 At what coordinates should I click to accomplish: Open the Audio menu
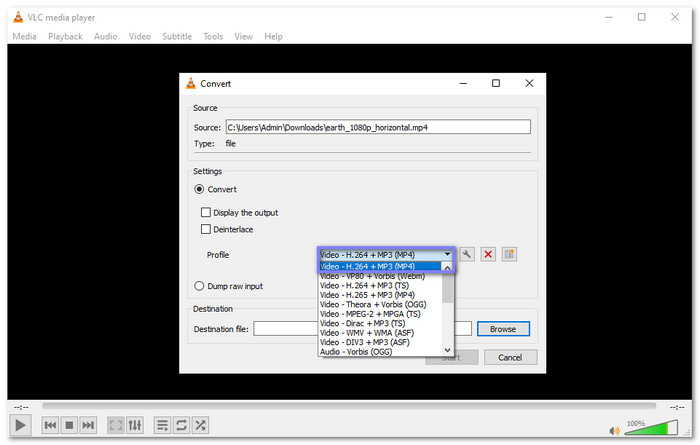105,37
